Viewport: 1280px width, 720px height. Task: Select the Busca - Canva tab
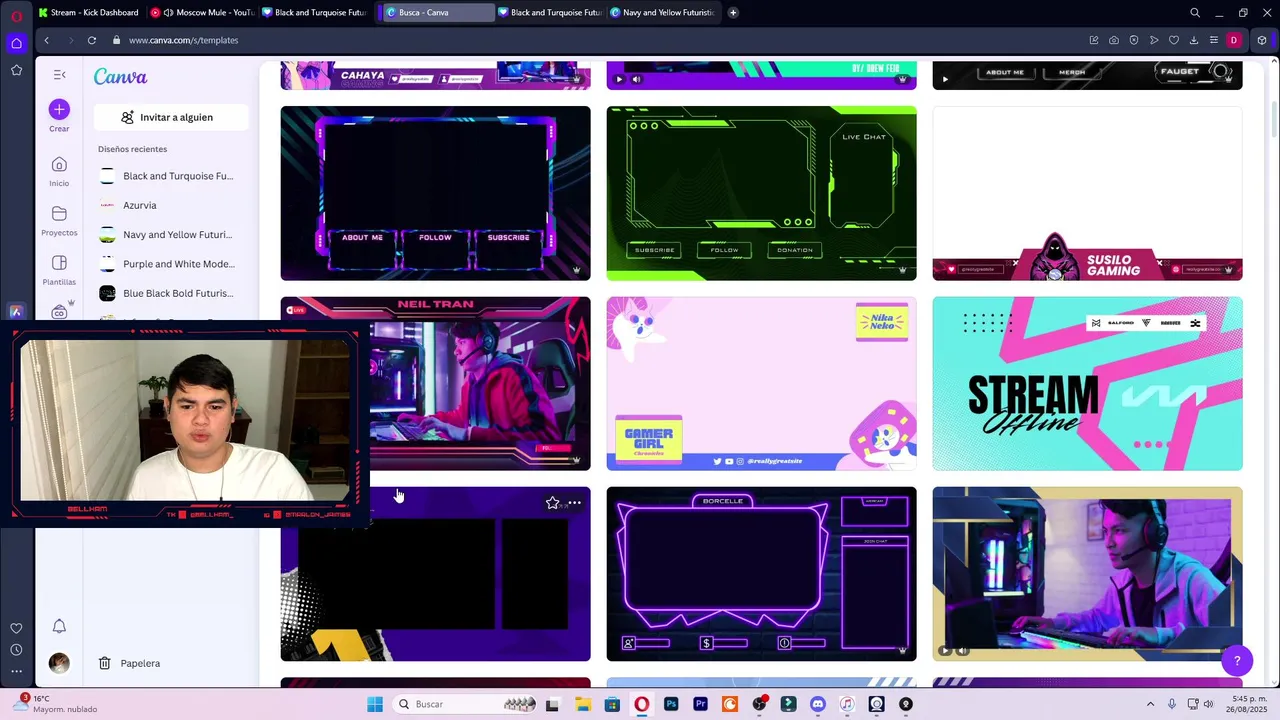(438, 12)
